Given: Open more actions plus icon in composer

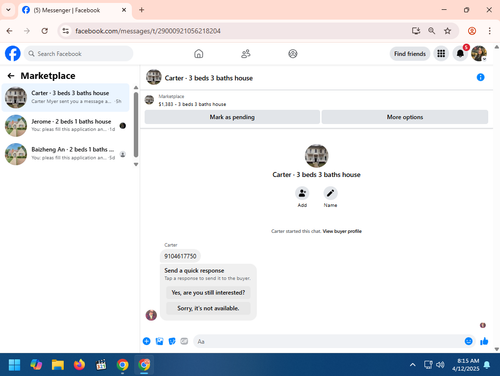Looking at the screenshot, I should 147,341.
